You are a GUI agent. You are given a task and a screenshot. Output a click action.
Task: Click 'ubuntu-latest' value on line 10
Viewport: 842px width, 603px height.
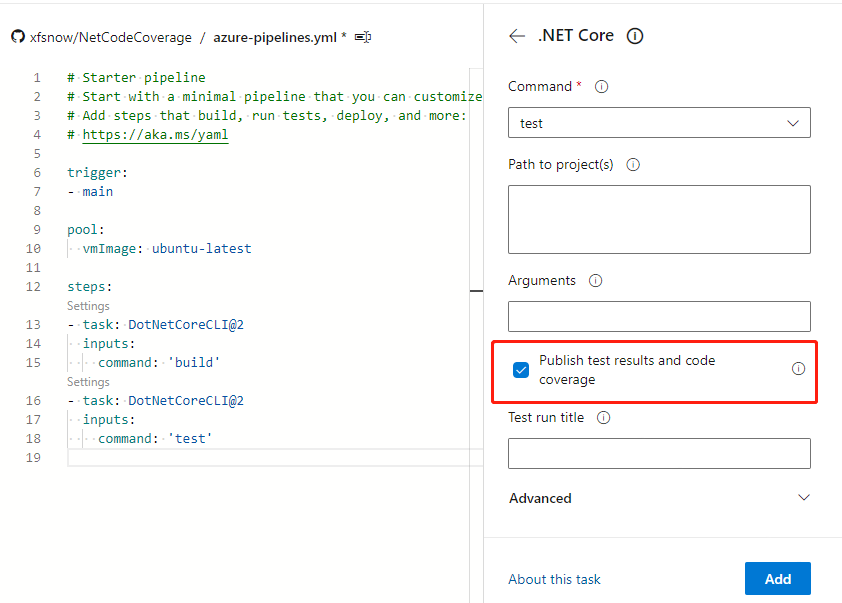tap(201, 249)
